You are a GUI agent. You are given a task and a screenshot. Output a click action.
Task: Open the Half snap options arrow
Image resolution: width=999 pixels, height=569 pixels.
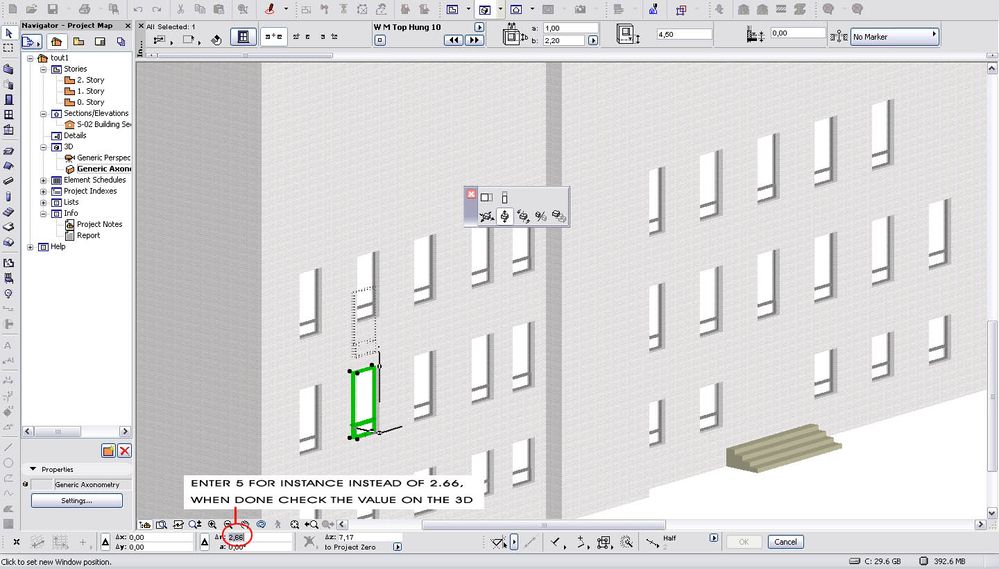(714, 538)
